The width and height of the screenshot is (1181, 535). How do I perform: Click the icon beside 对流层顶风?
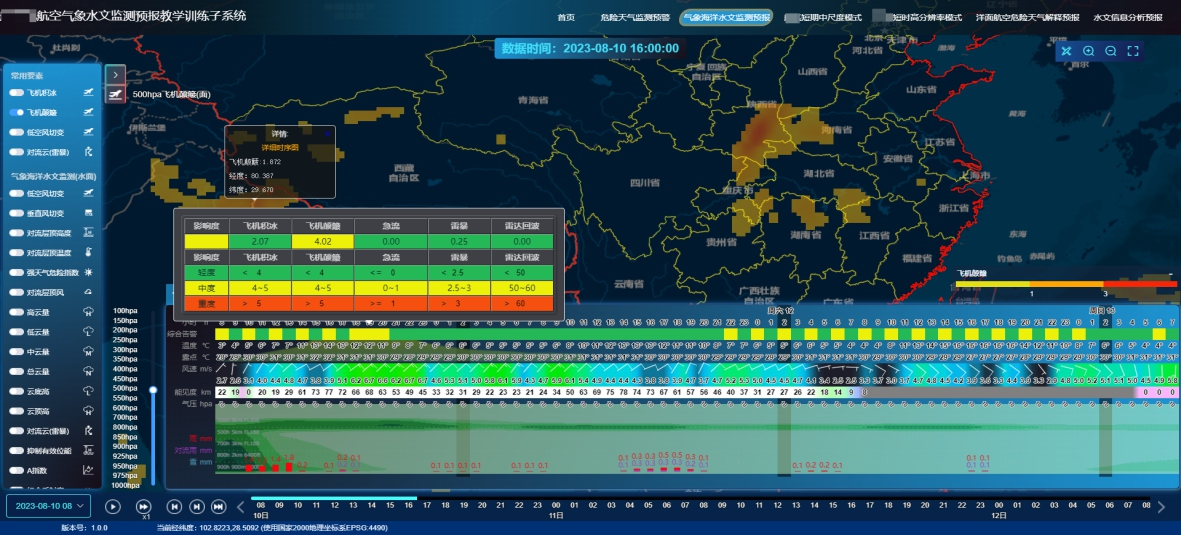(x=88, y=292)
